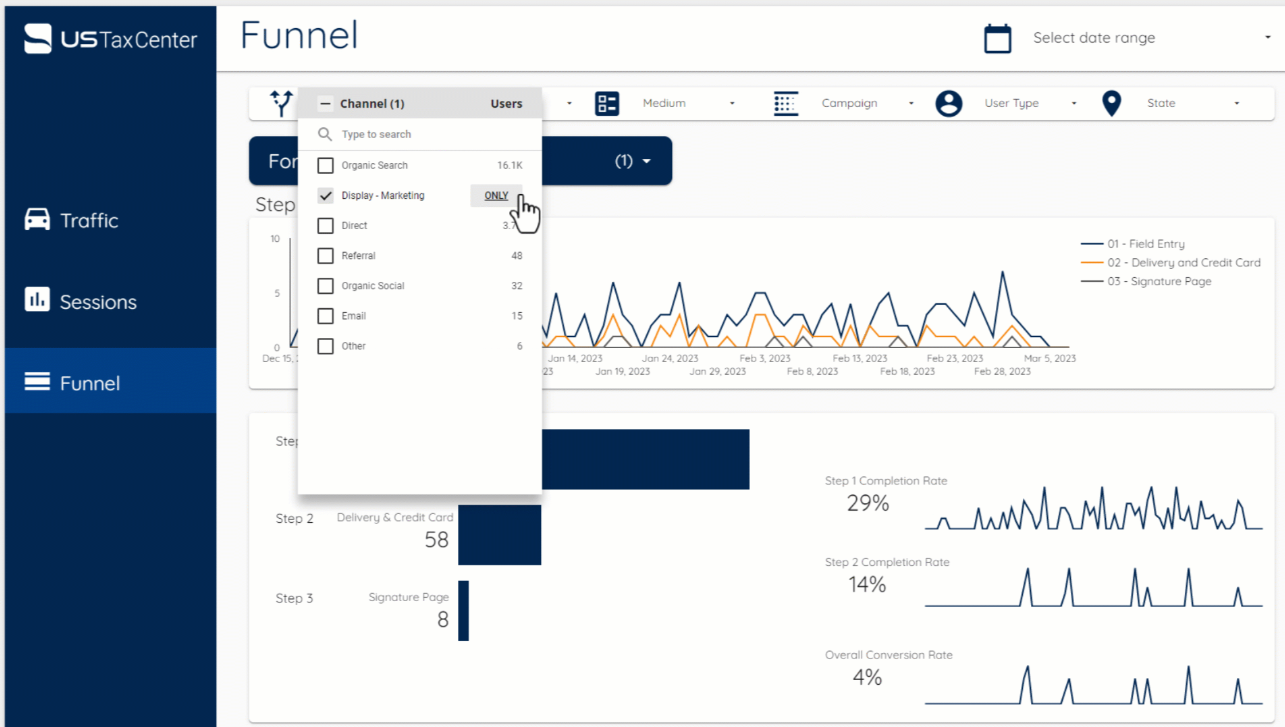The width and height of the screenshot is (1285, 727).
Task: Click the Traffic car icon in sidebar
Action: tap(37, 219)
